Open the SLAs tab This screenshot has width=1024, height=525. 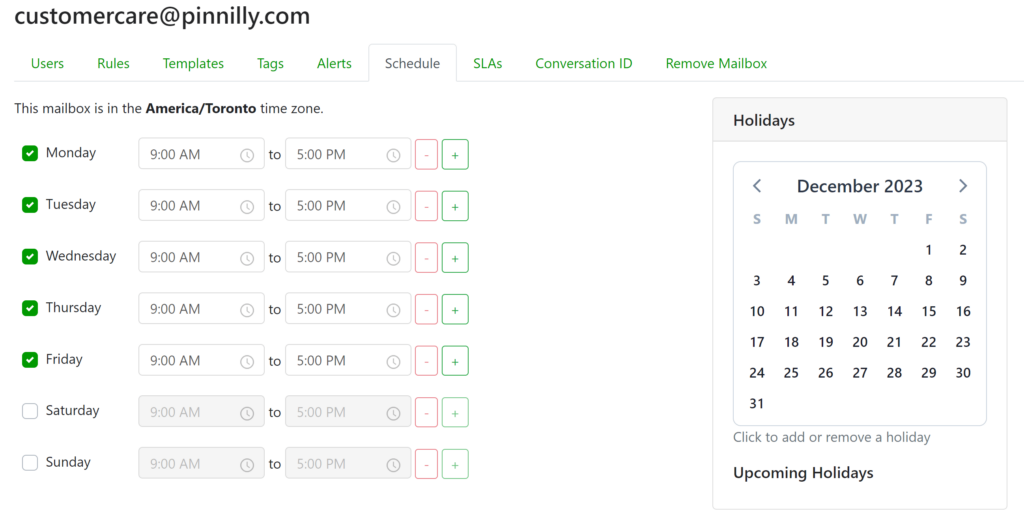tap(488, 63)
